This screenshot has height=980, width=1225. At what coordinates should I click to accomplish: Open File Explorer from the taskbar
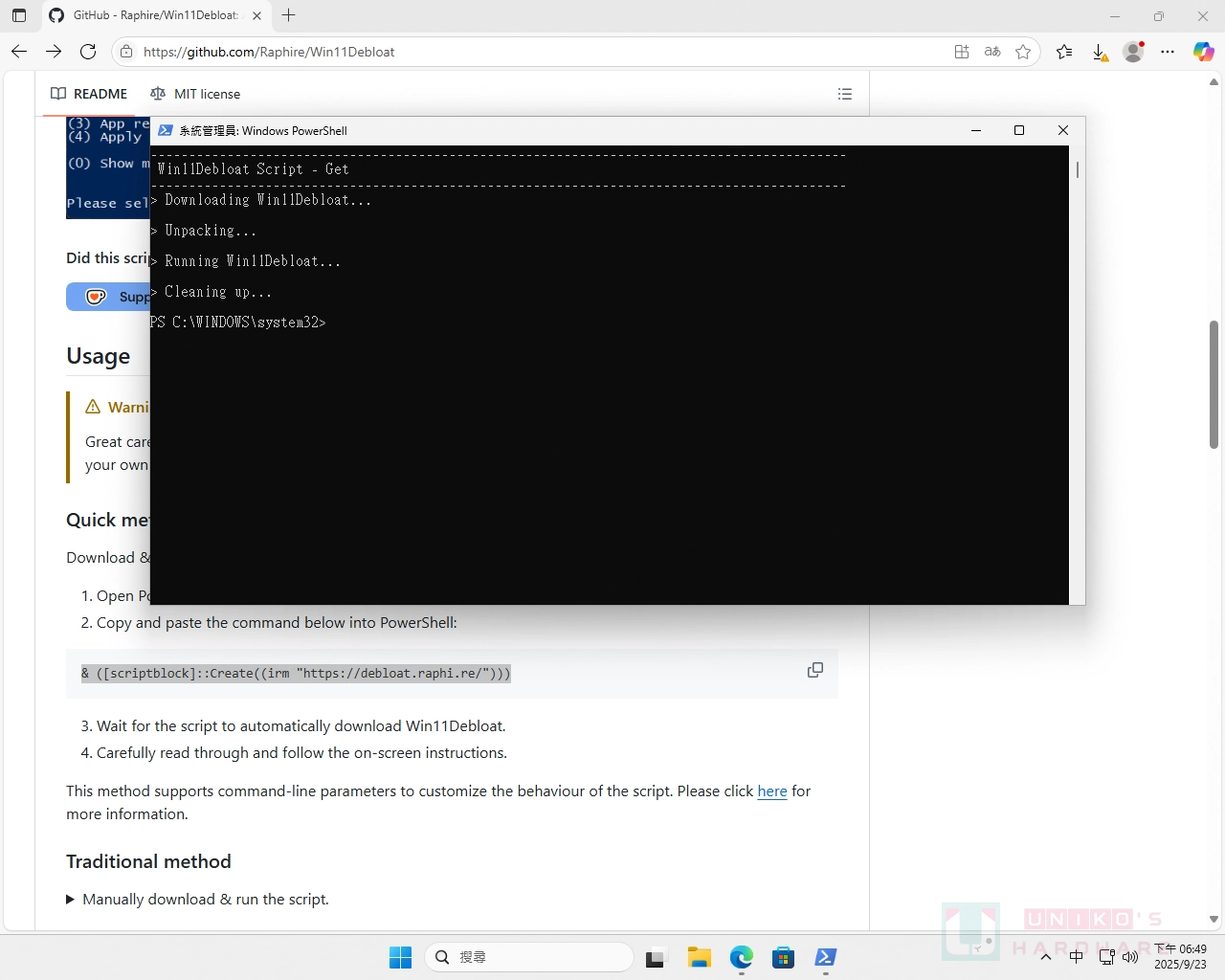click(699, 957)
